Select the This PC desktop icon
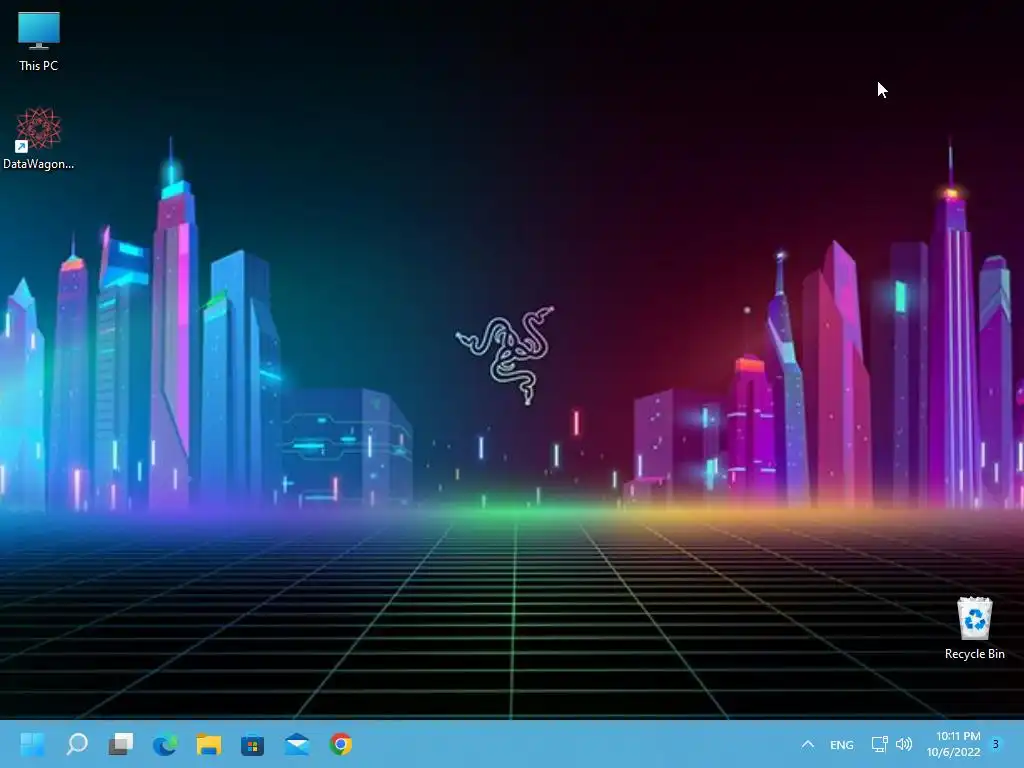The height and width of the screenshot is (768, 1024). [x=39, y=41]
